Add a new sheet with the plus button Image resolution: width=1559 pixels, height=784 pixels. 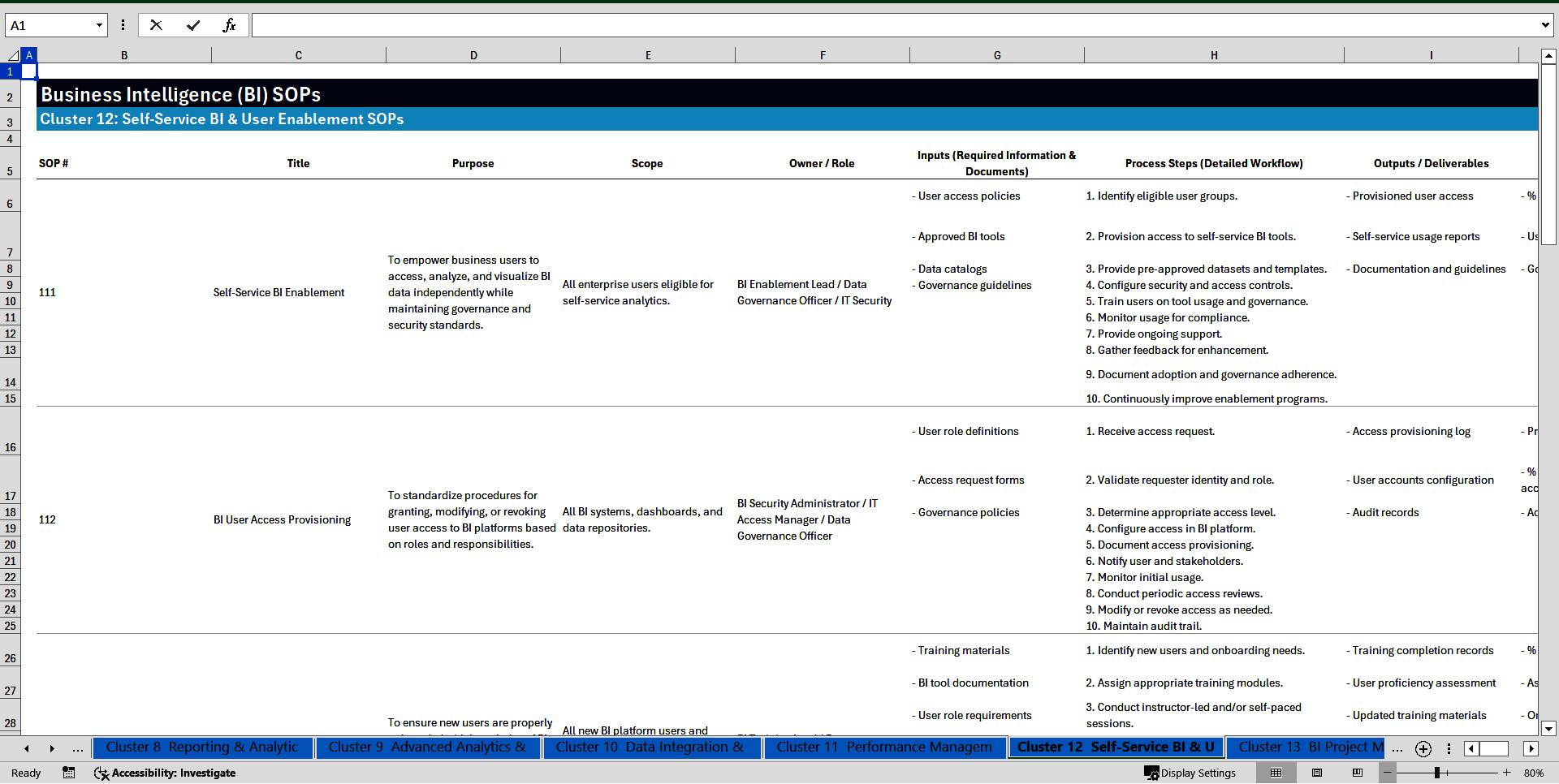pyautogui.click(x=1423, y=748)
